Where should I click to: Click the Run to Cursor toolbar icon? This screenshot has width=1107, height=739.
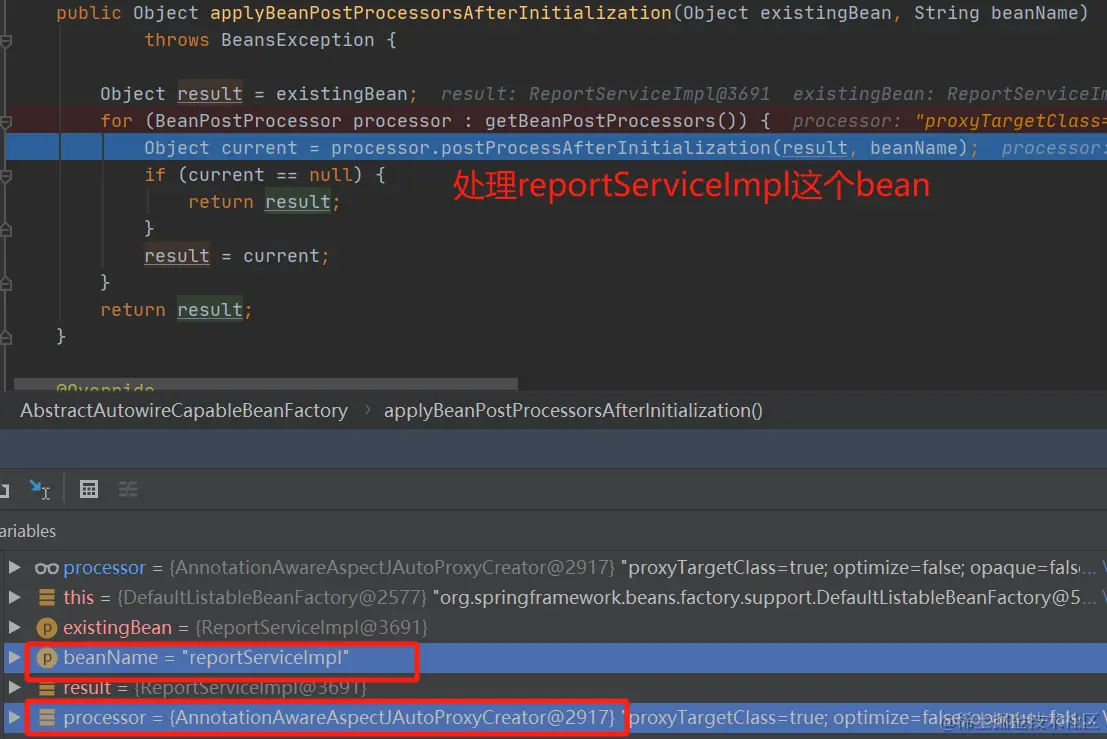[40, 489]
